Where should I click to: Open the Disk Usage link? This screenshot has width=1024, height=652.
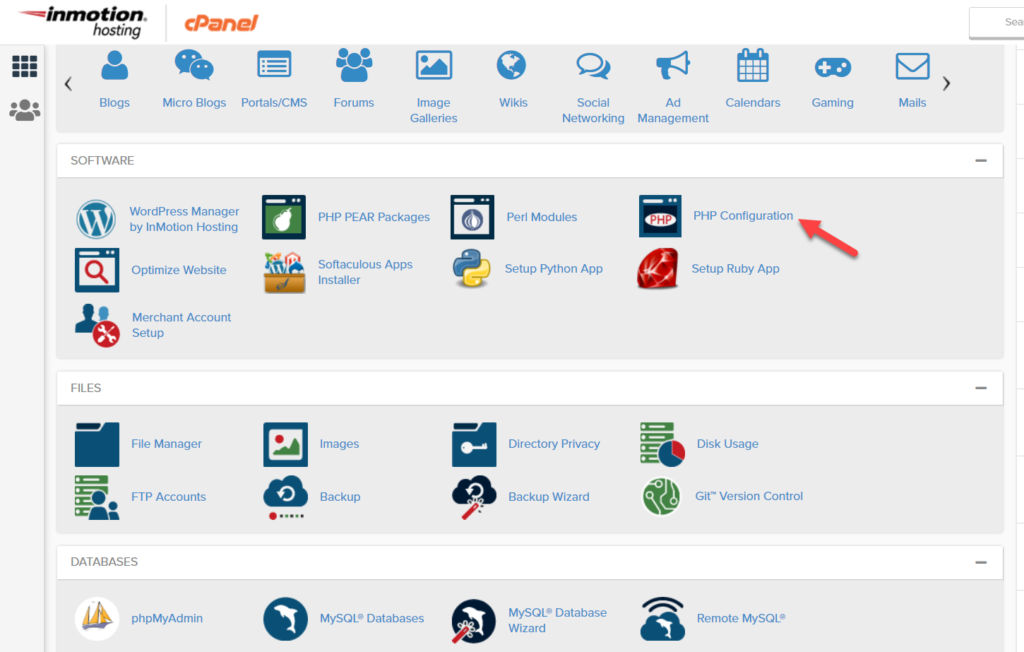[728, 444]
